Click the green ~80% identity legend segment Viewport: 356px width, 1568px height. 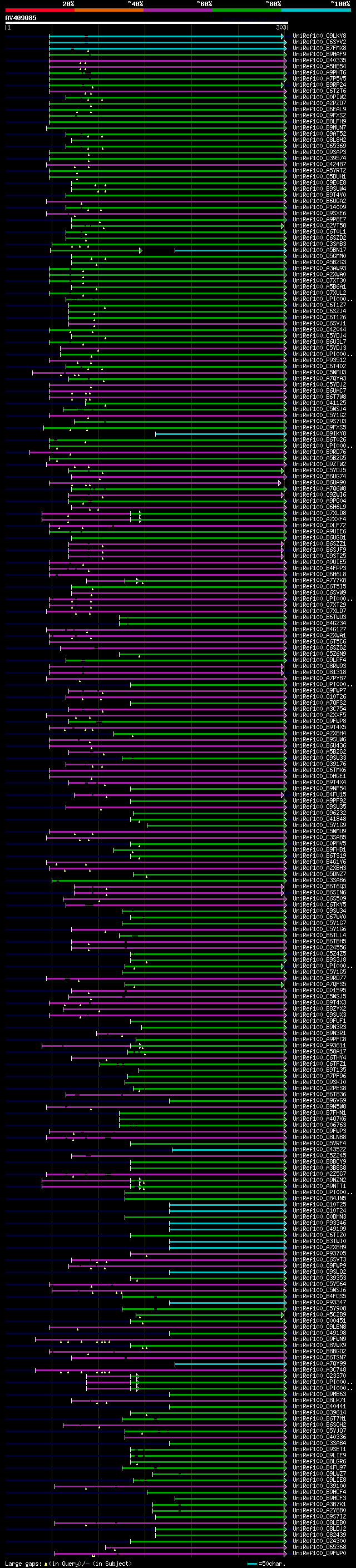(247, 10)
